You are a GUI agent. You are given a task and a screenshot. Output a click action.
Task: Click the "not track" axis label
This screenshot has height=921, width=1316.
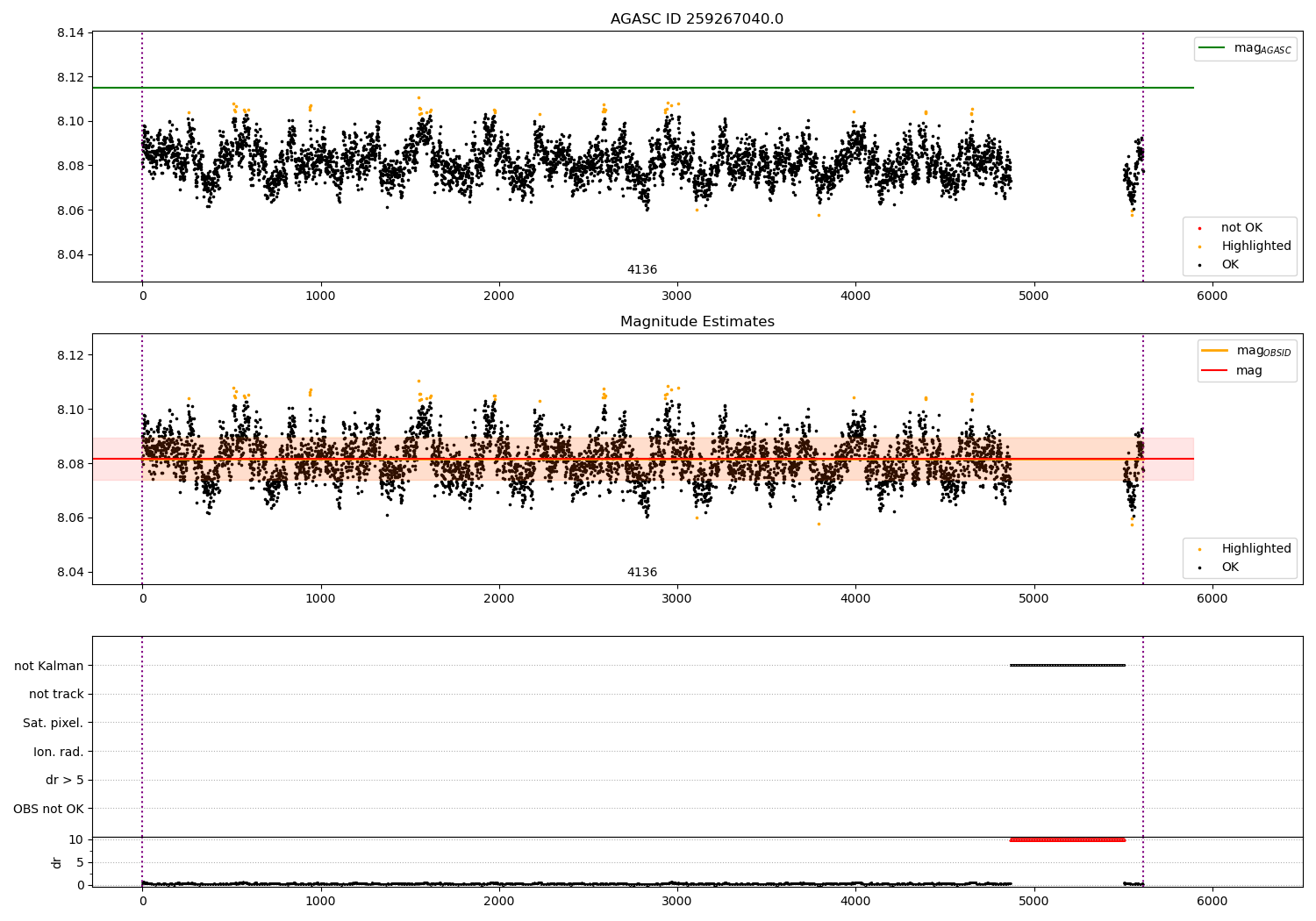56,695
